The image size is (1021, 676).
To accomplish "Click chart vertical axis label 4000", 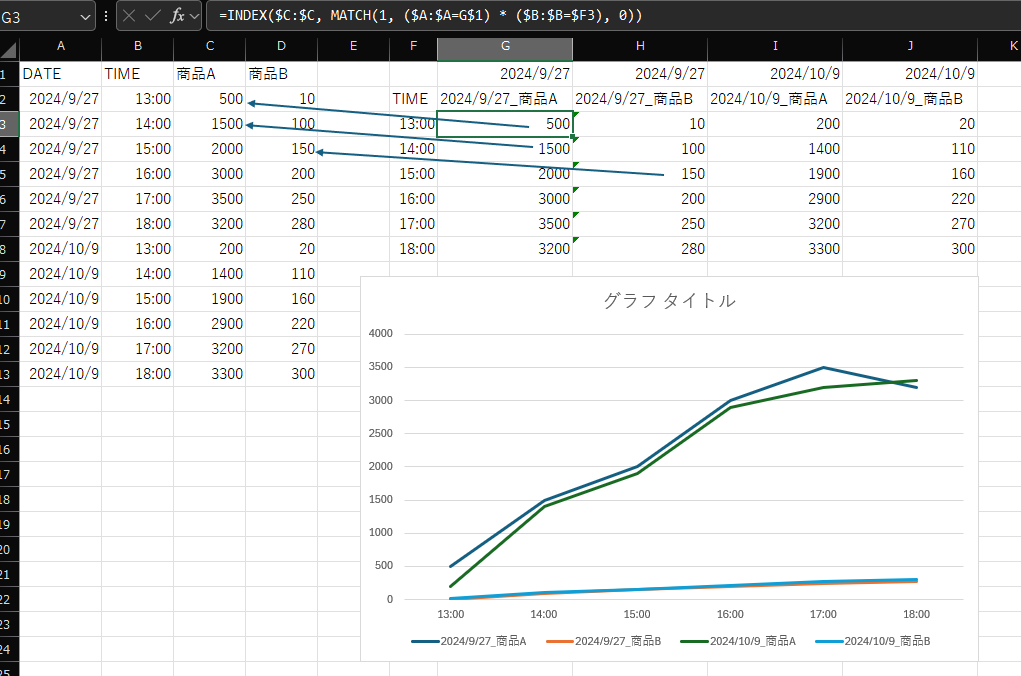I will click(380, 333).
